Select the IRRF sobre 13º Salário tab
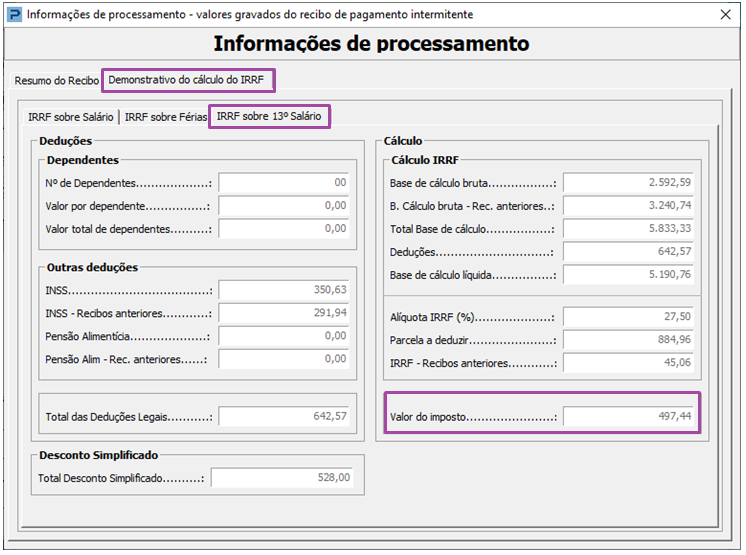This screenshot has width=746, height=555. pos(269,117)
